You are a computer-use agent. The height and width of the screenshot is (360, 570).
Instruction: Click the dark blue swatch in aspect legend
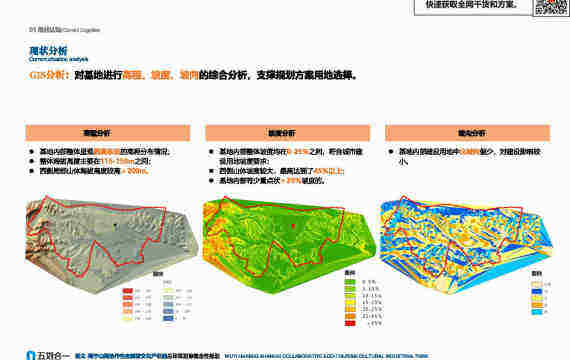(537, 291)
